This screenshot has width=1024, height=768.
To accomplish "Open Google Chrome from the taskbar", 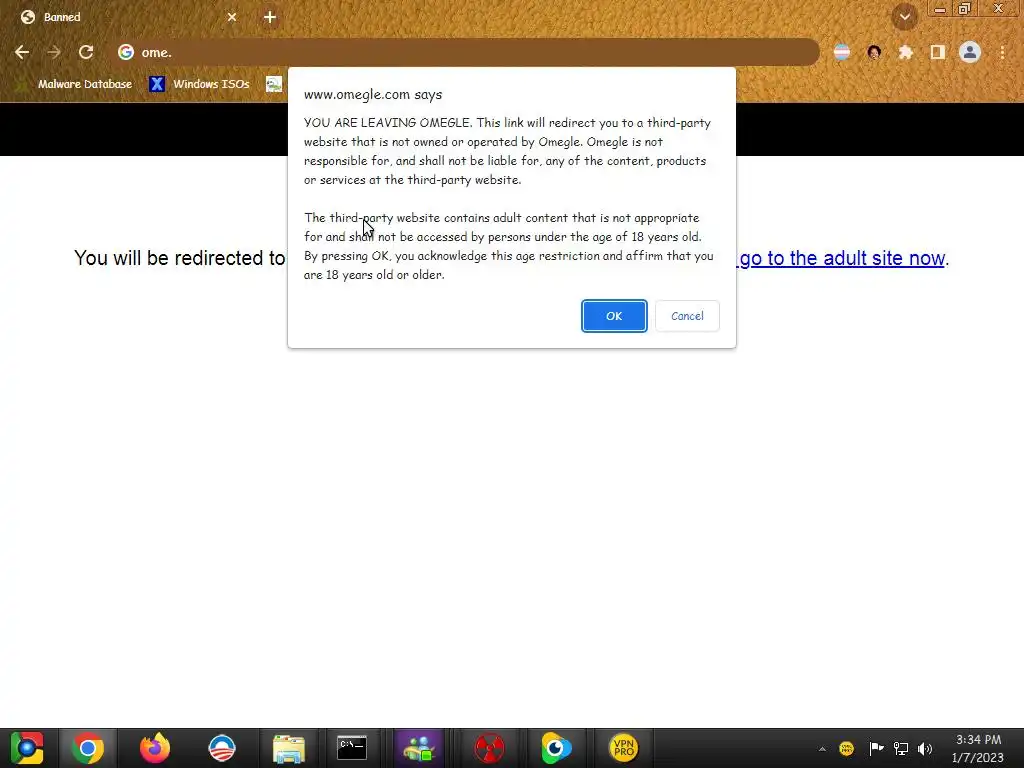I will (x=88, y=748).
